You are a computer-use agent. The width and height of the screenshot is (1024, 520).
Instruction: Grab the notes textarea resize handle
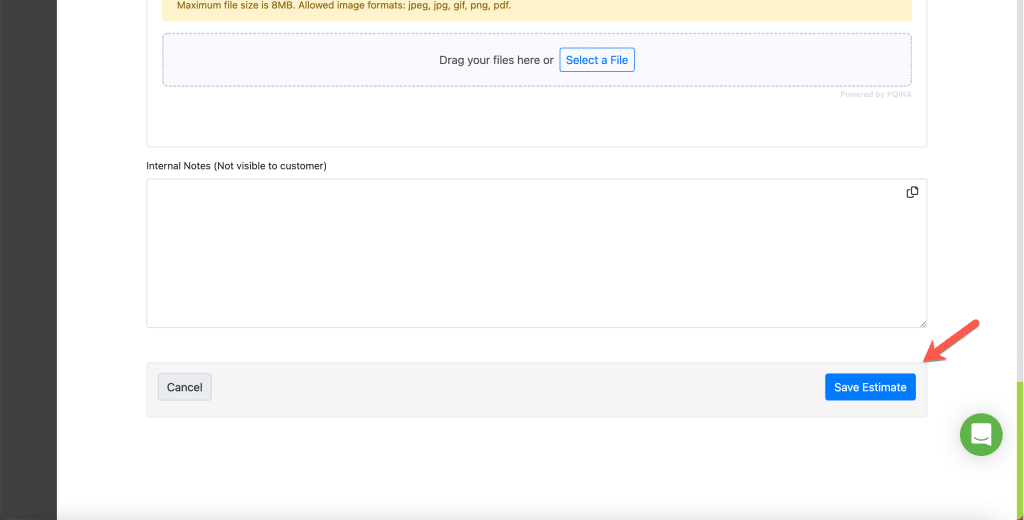[922, 323]
